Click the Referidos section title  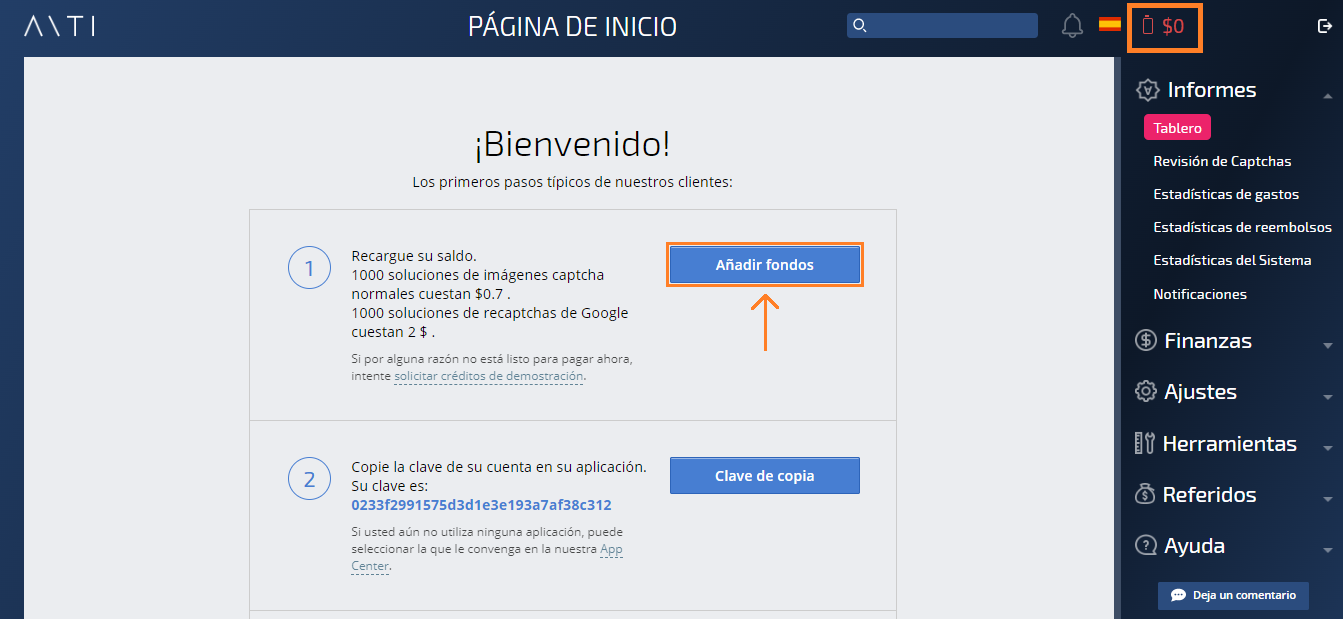[1209, 495]
